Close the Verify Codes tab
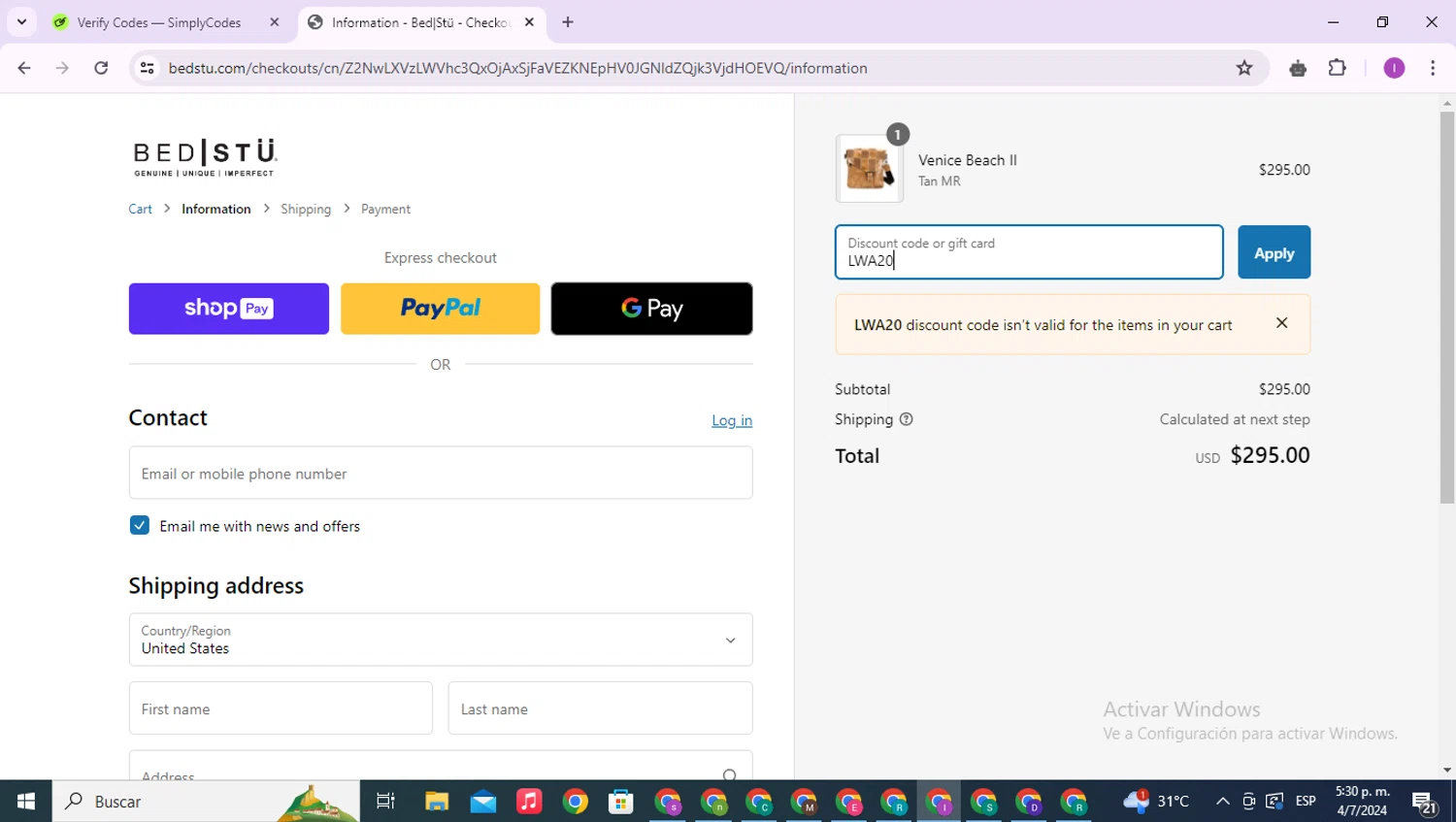 275,22
